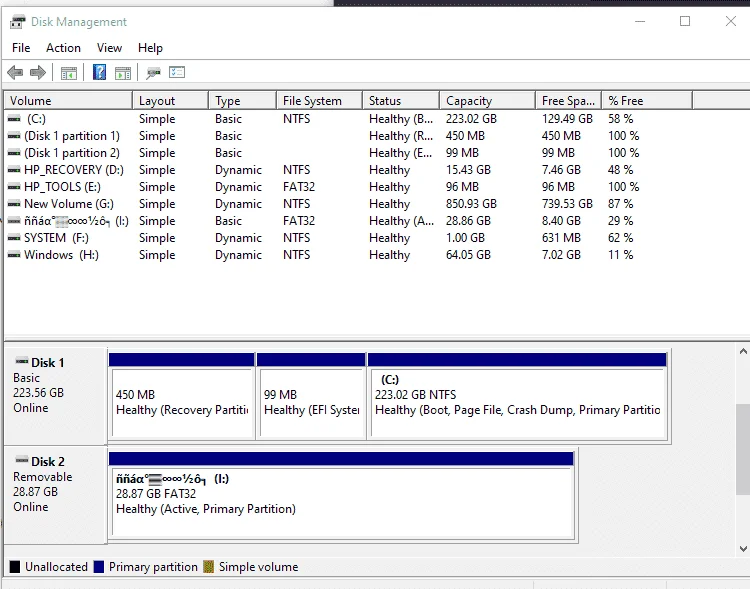
Task: Sort by the Status column header
Action: pyautogui.click(x=401, y=100)
